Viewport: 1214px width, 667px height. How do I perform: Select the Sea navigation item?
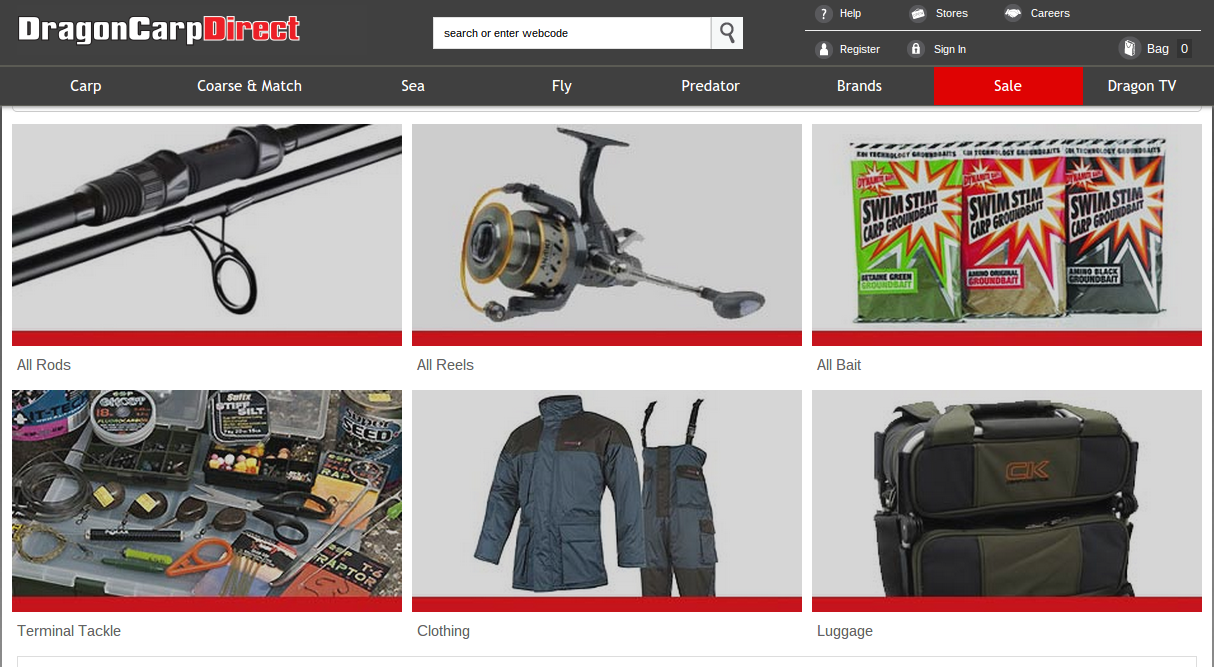pos(413,86)
